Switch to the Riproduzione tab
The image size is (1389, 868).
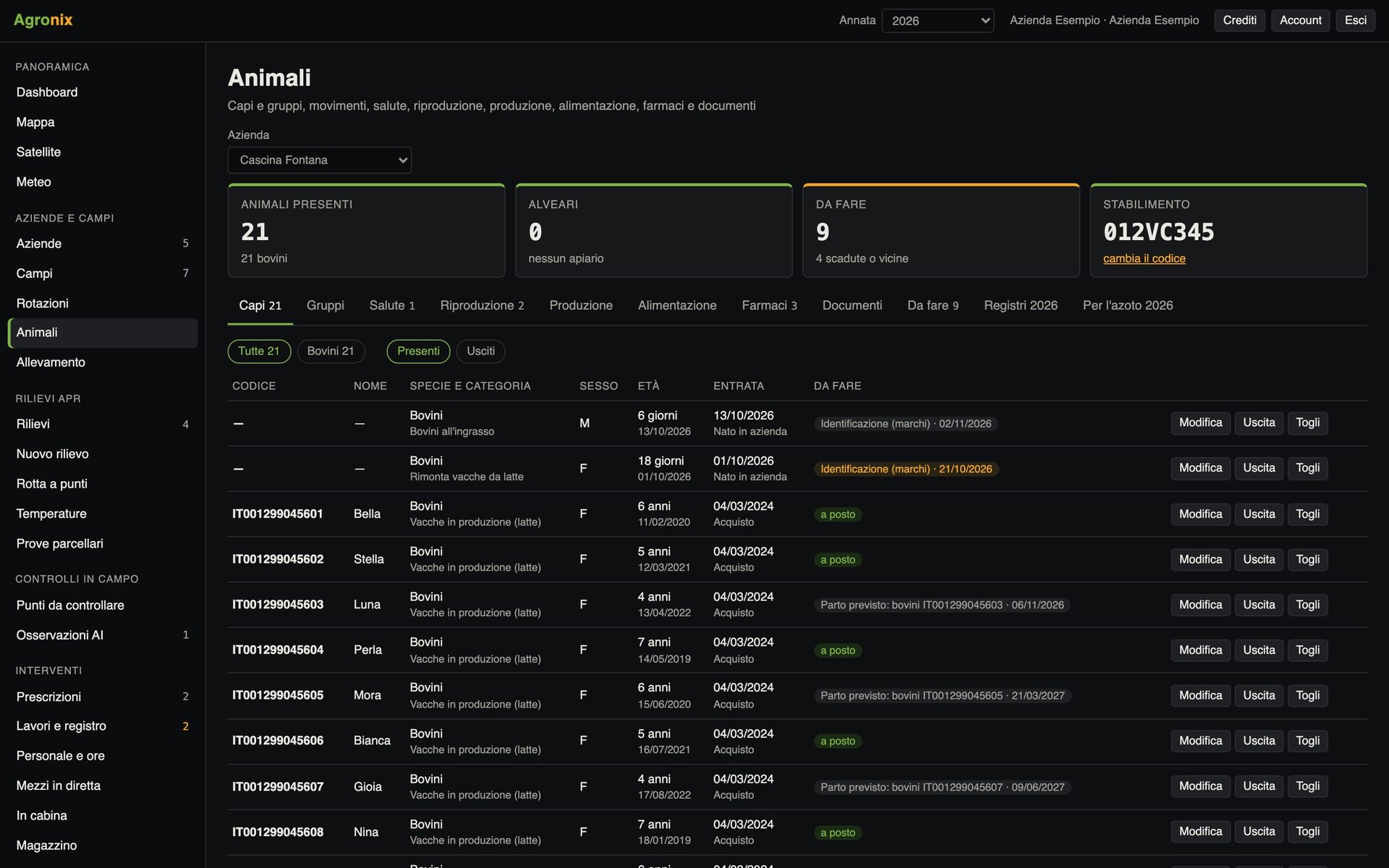482,305
